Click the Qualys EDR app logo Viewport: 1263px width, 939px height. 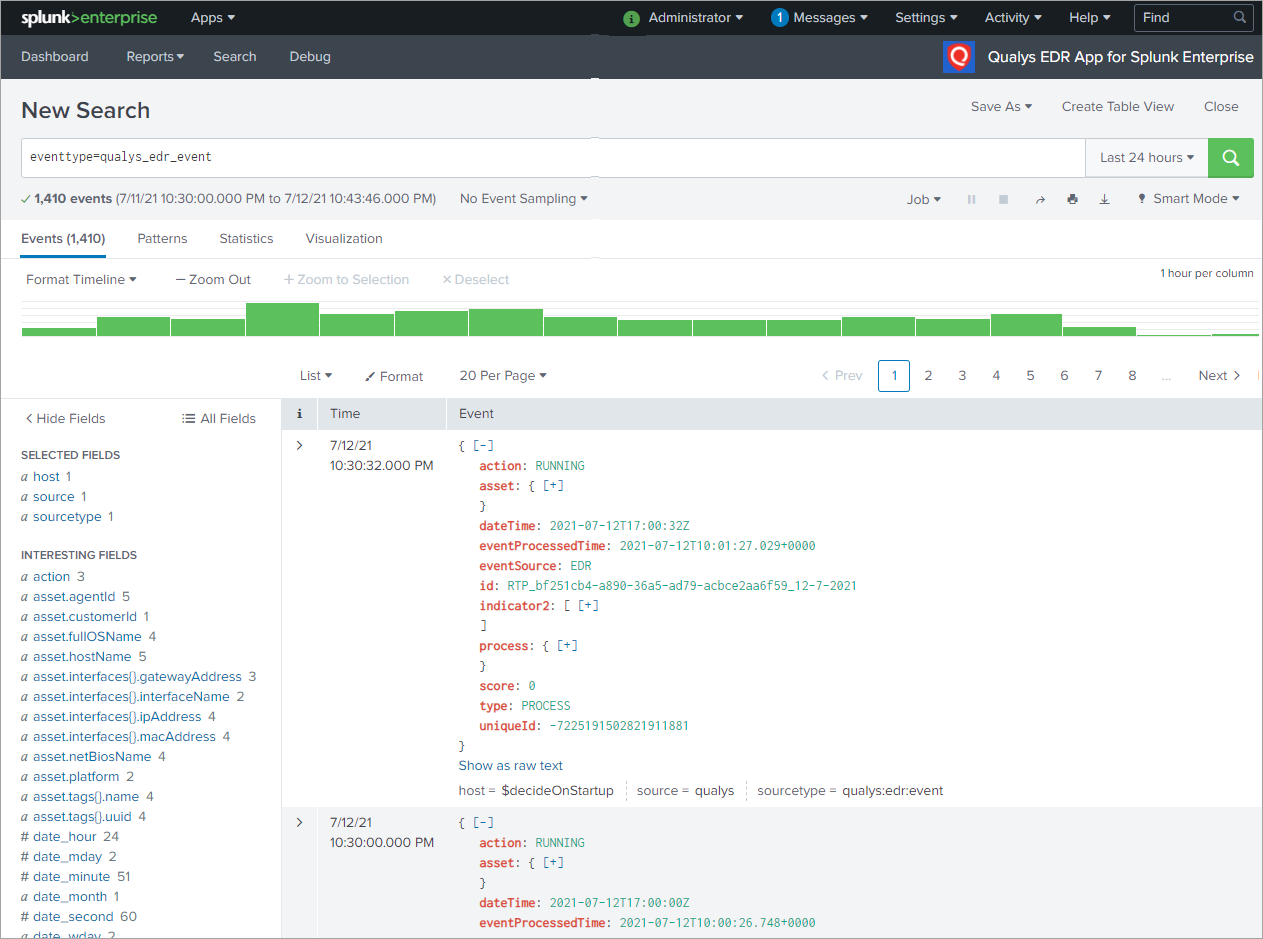coord(958,57)
